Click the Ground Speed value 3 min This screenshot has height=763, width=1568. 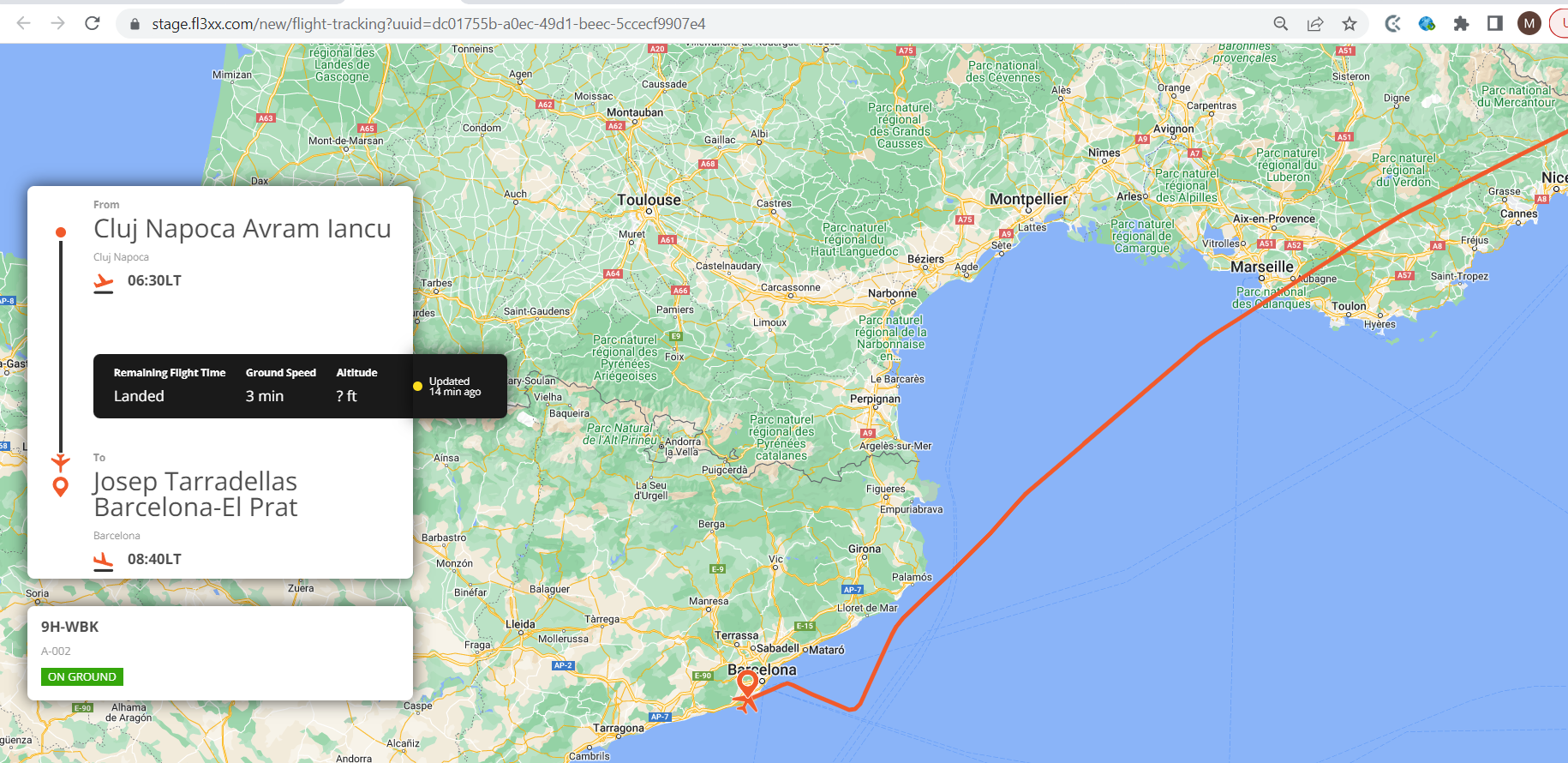click(x=265, y=396)
